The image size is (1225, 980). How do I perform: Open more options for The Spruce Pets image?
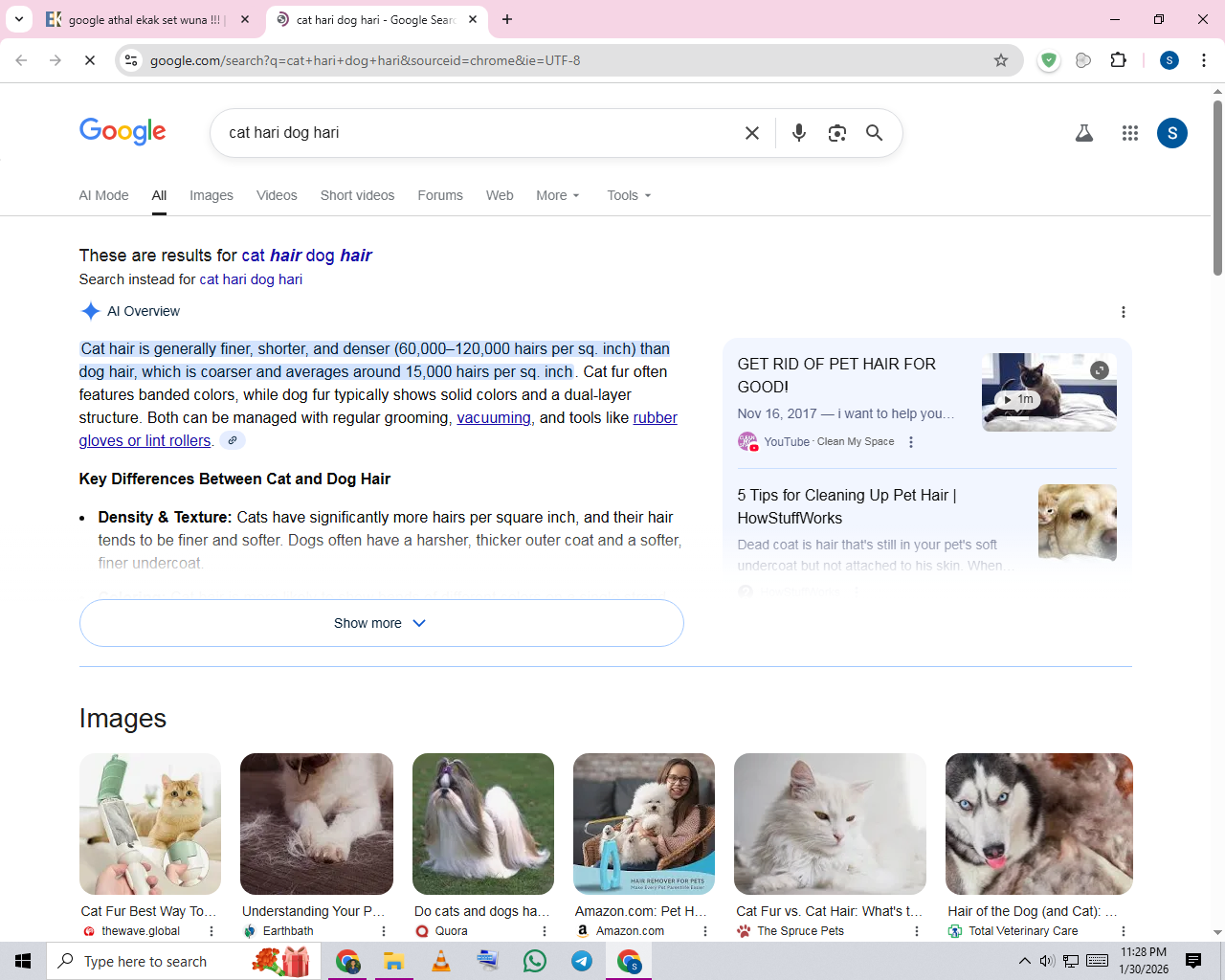click(x=917, y=931)
